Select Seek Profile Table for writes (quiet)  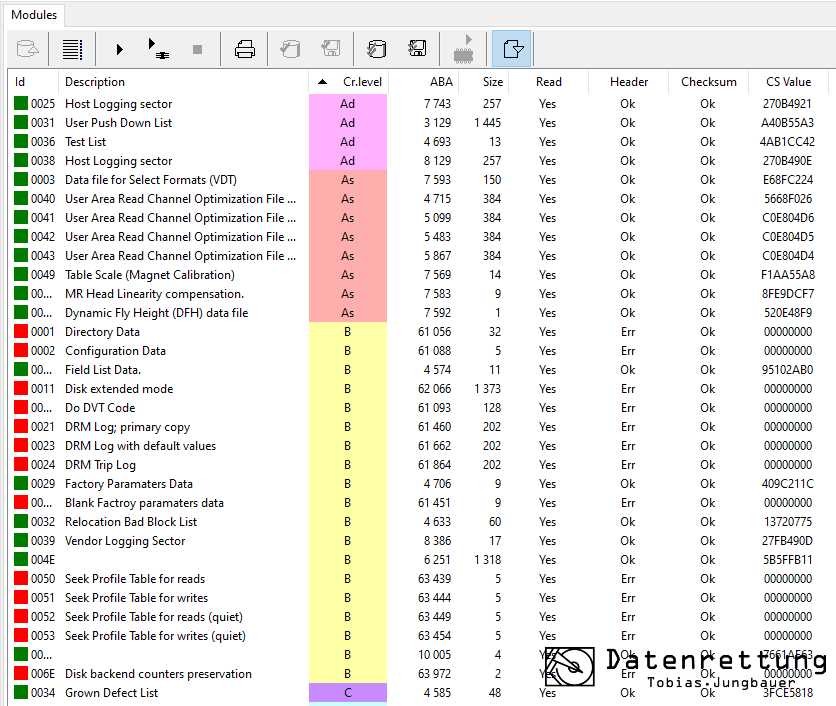[x=419, y=636]
